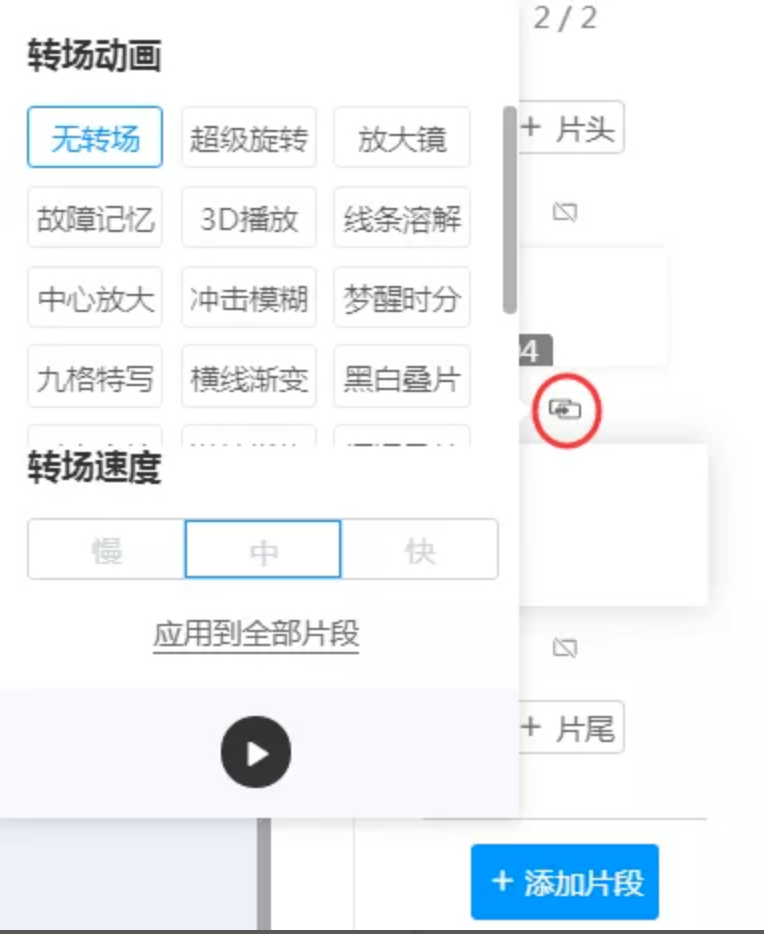Choose 线条溶解 transition

pyautogui.click(x=402, y=217)
